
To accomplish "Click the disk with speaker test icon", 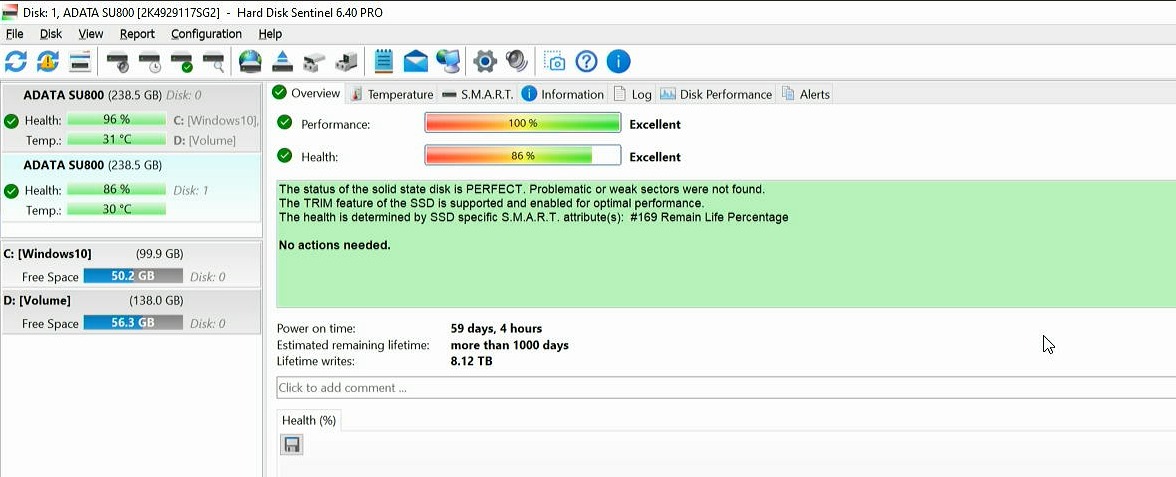I will [x=118, y=62].
